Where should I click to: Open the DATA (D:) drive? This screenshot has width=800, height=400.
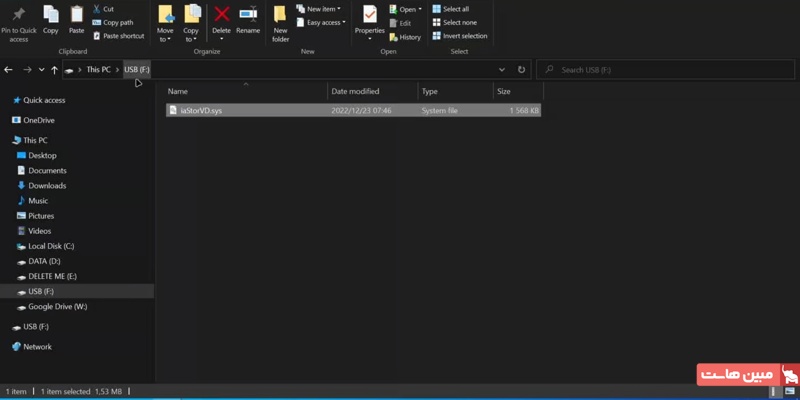39,261
